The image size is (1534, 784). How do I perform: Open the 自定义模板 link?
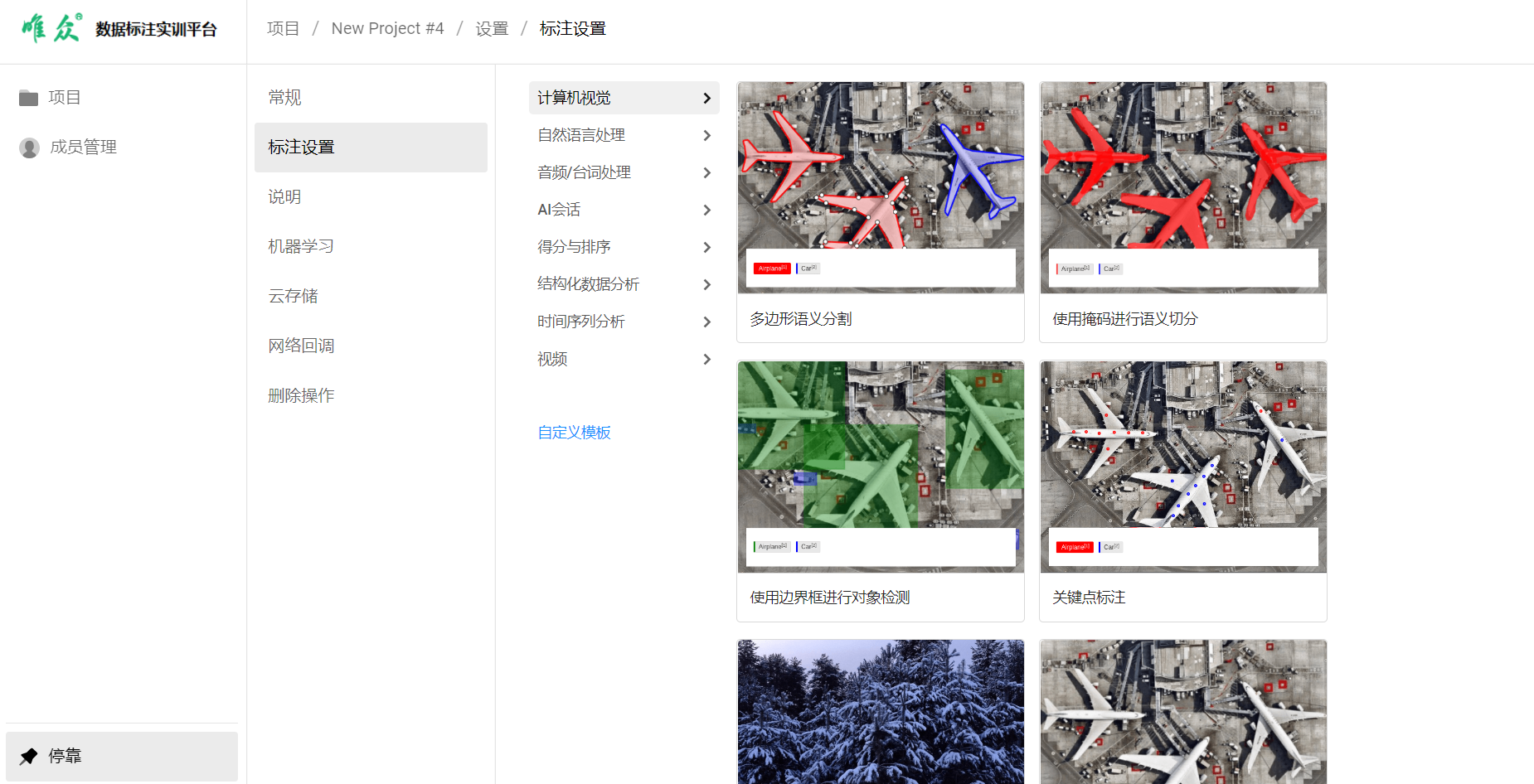pos(574,433)
